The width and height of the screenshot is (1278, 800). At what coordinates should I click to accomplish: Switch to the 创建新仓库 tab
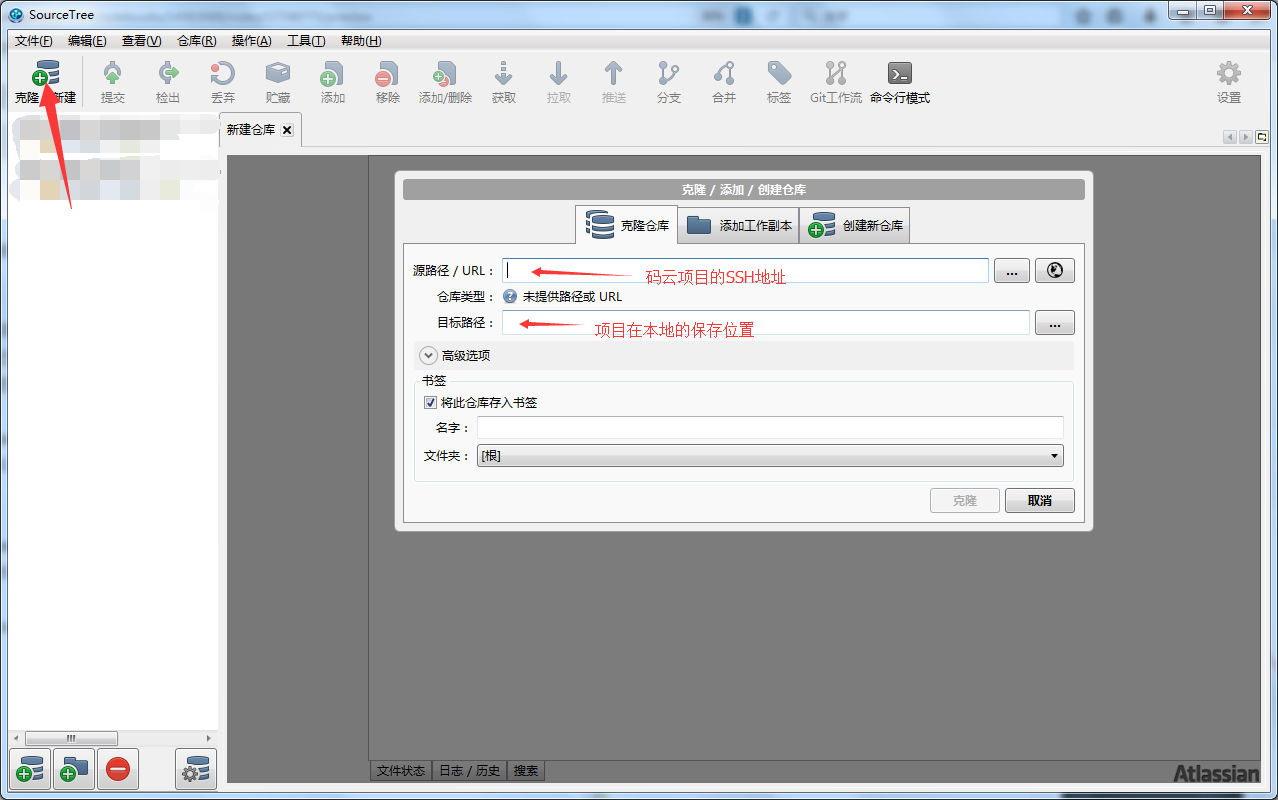pyautogui.click(x=855, y=225)
